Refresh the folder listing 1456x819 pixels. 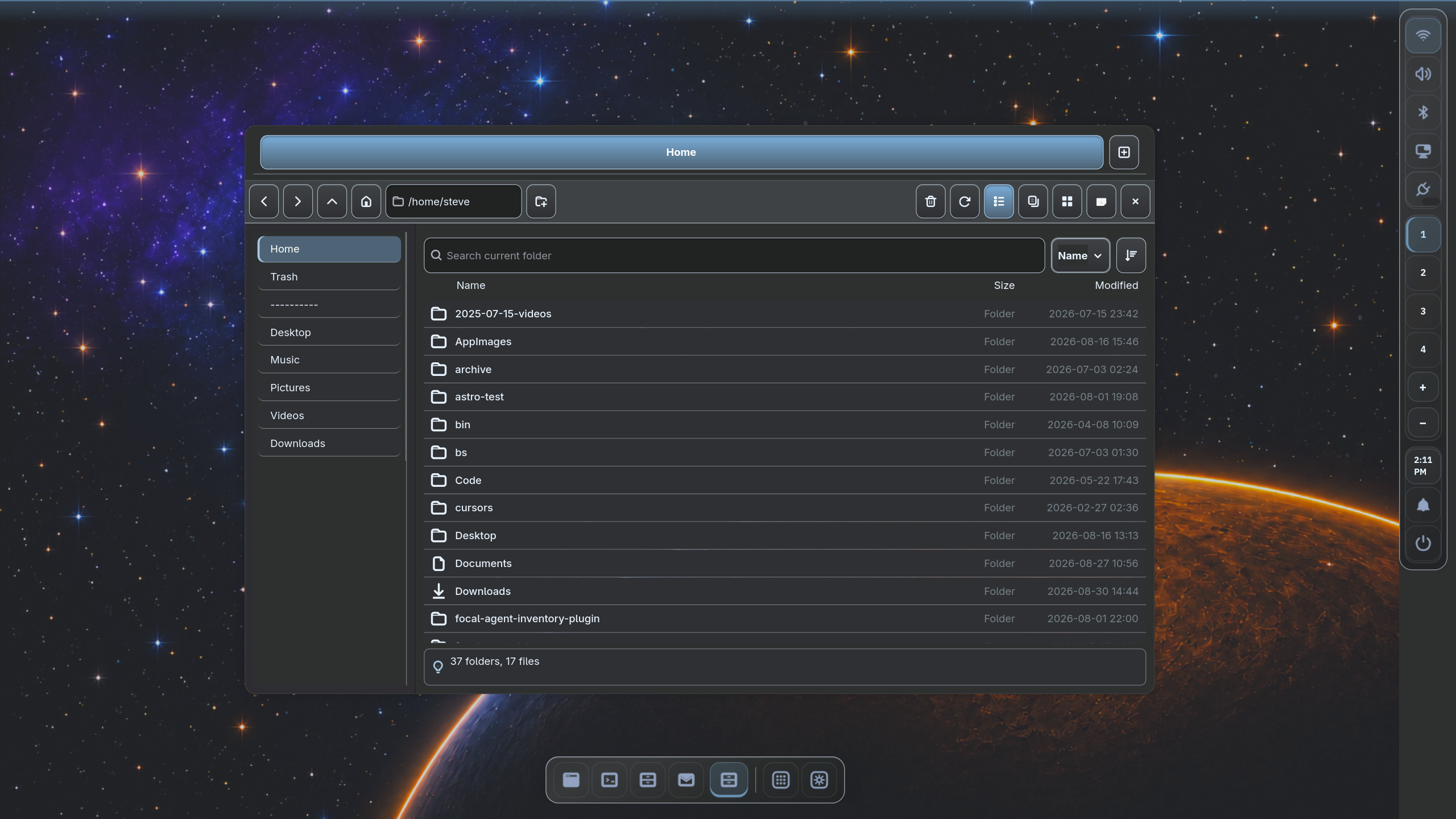coord(965,201)
